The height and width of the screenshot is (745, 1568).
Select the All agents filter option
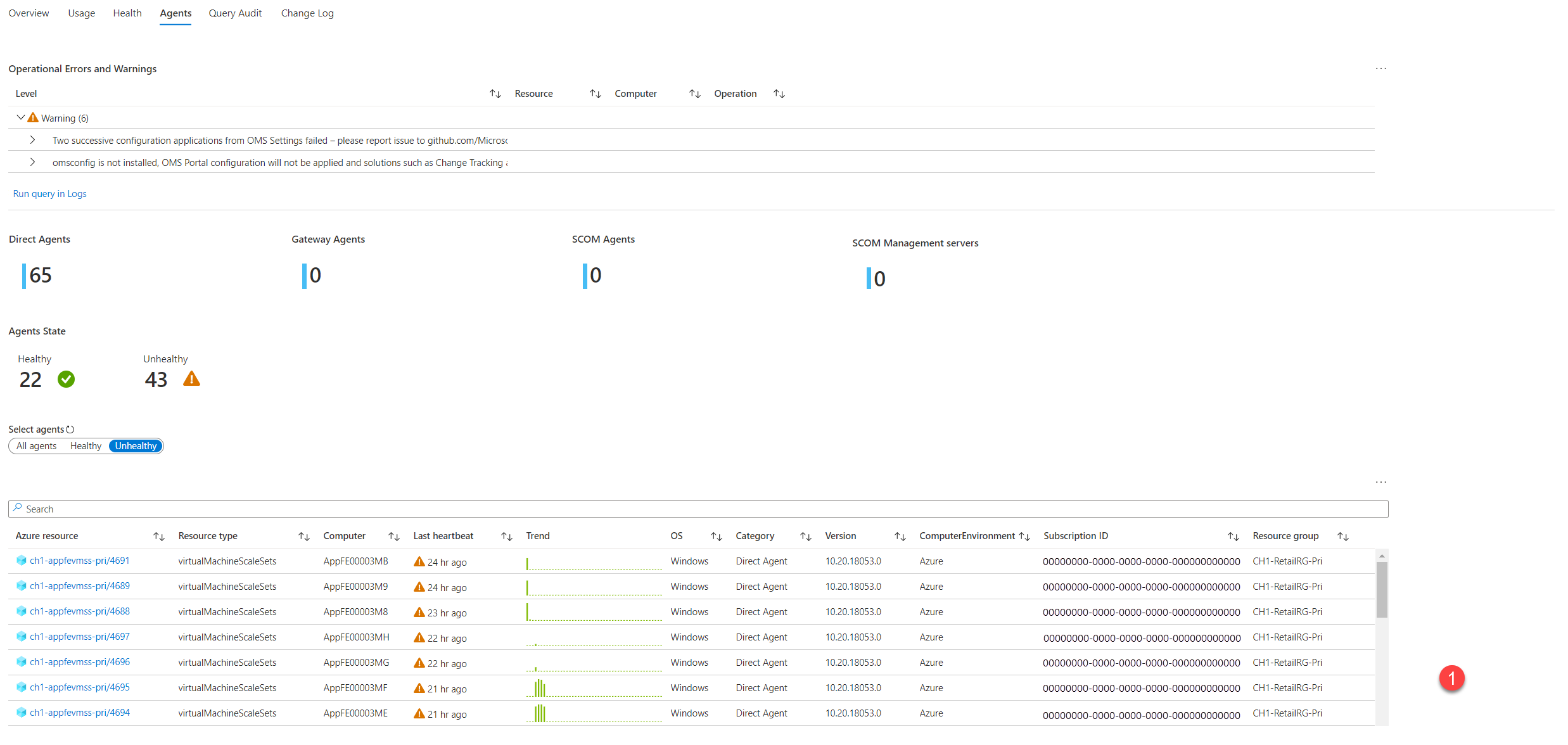click(36, 446)
